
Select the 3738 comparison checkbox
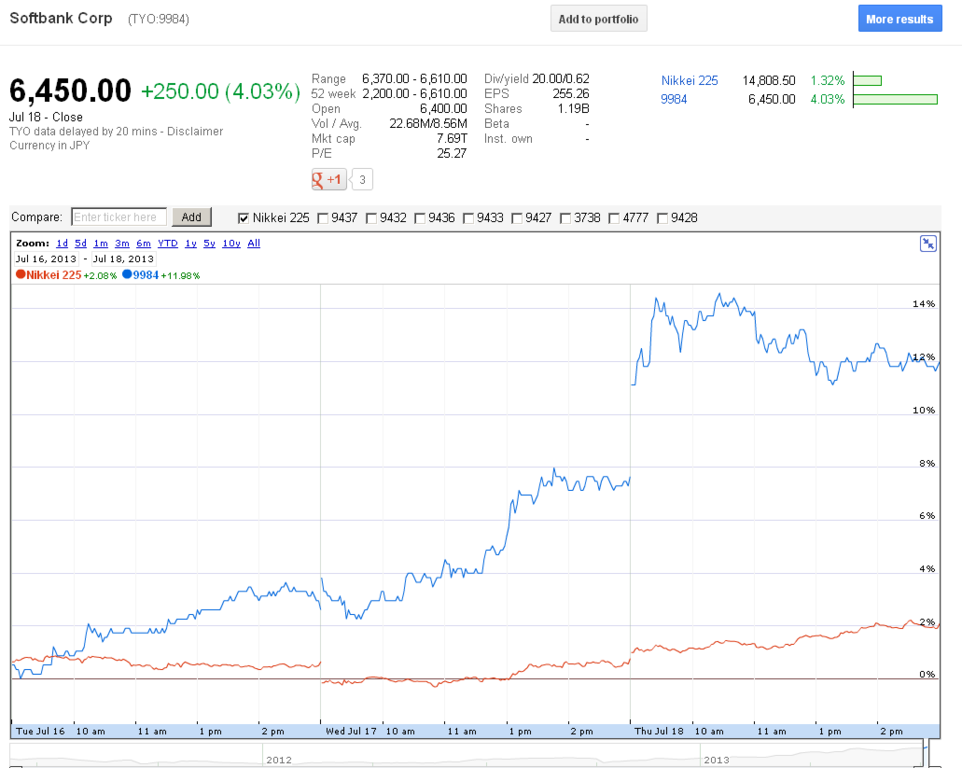(x=565, y=218)
